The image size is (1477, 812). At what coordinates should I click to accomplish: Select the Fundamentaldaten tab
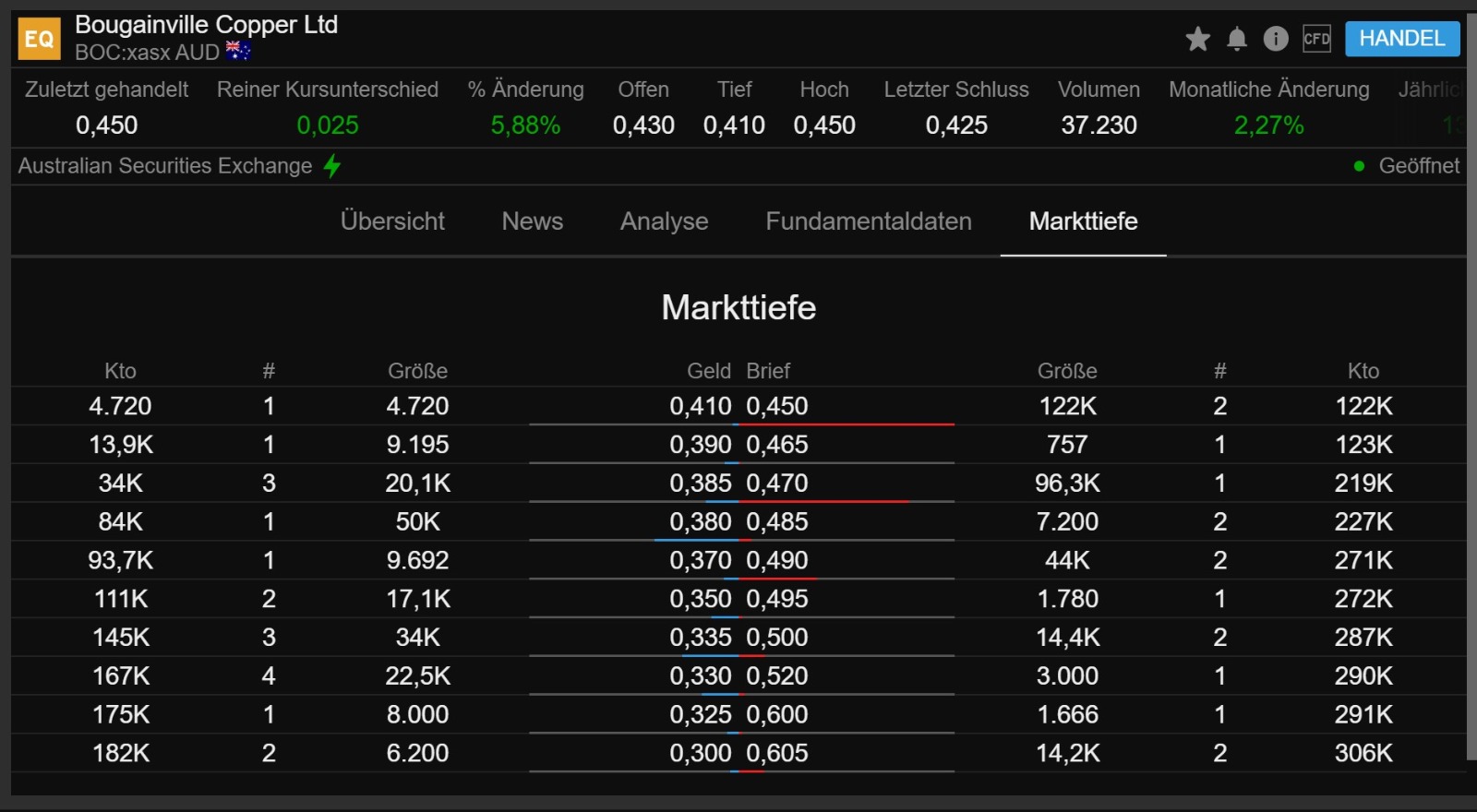point(869,221)
